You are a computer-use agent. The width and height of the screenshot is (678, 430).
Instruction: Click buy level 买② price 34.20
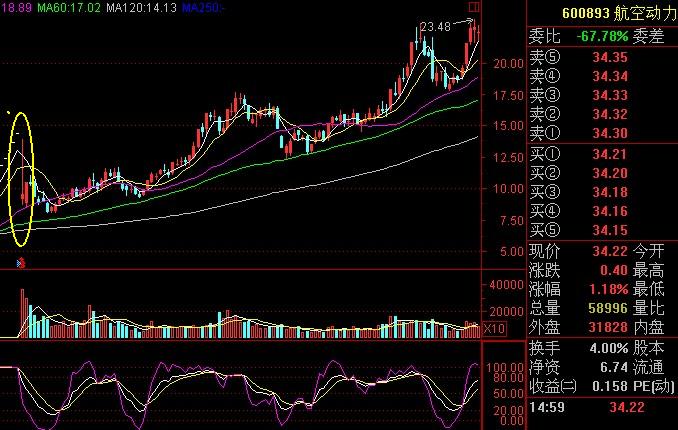pyautogui.click(x=610, y=173)
